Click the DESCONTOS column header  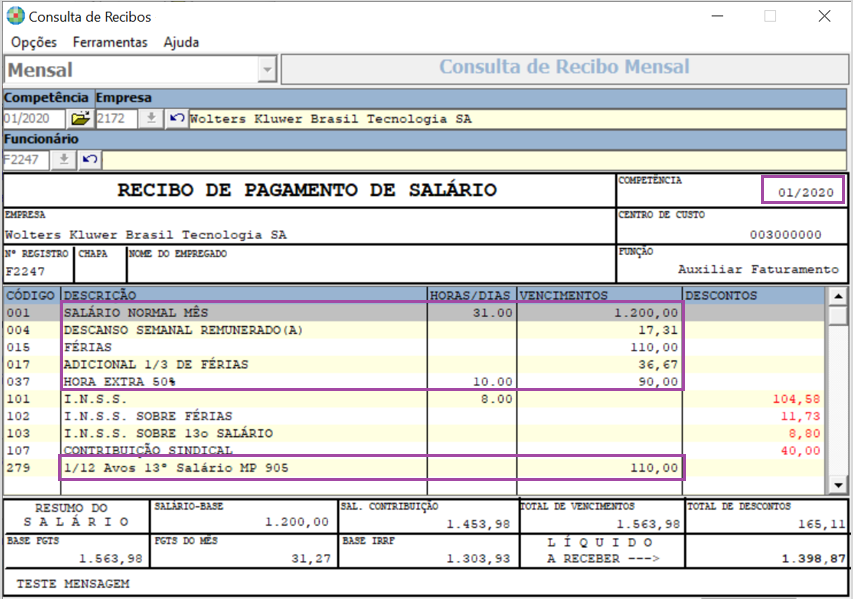[x=753, y=295]
